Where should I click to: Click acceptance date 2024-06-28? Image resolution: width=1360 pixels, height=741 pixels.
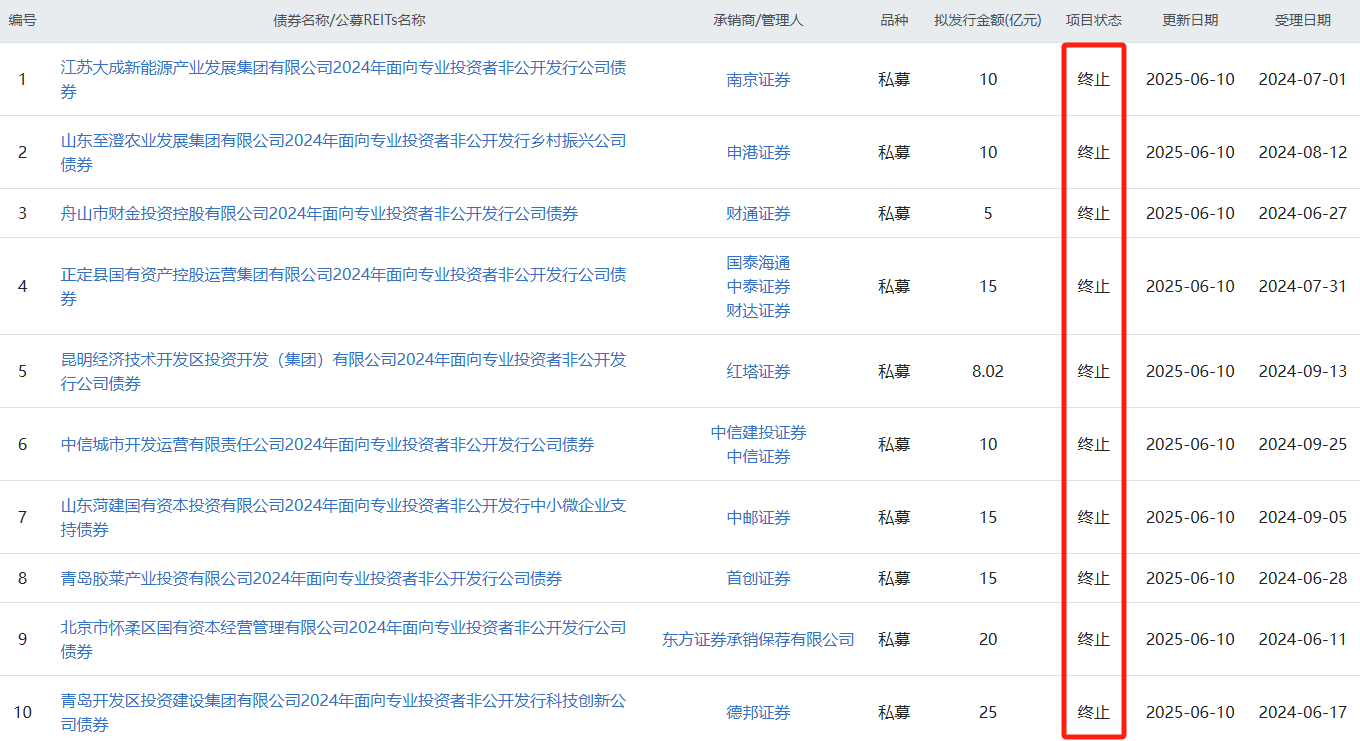tap(1303, 578)
